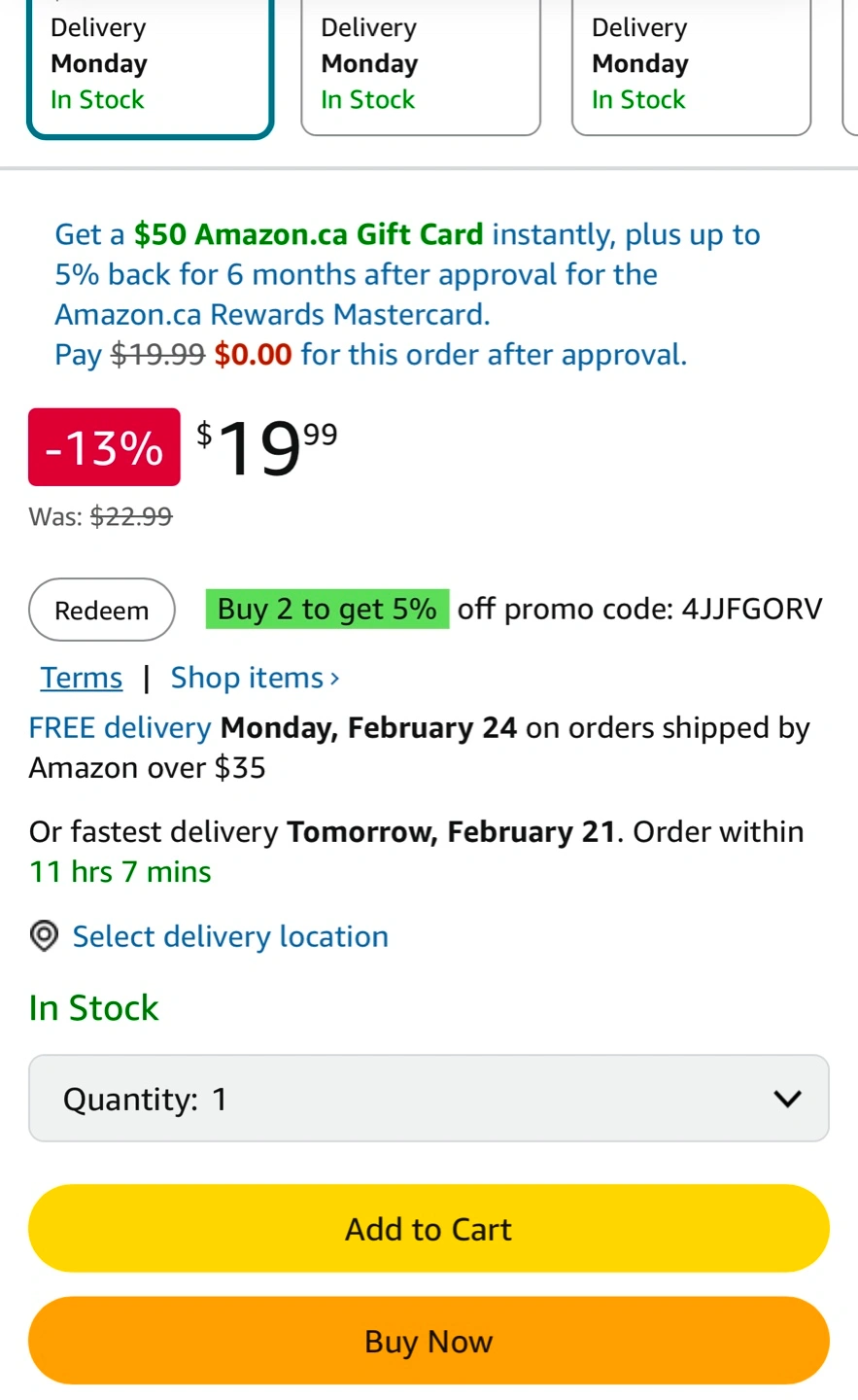Choose the middle Monday delivery option card
Image resolution: width=858 pixels, height=1400 pixels.
click(x=420, y=66)
